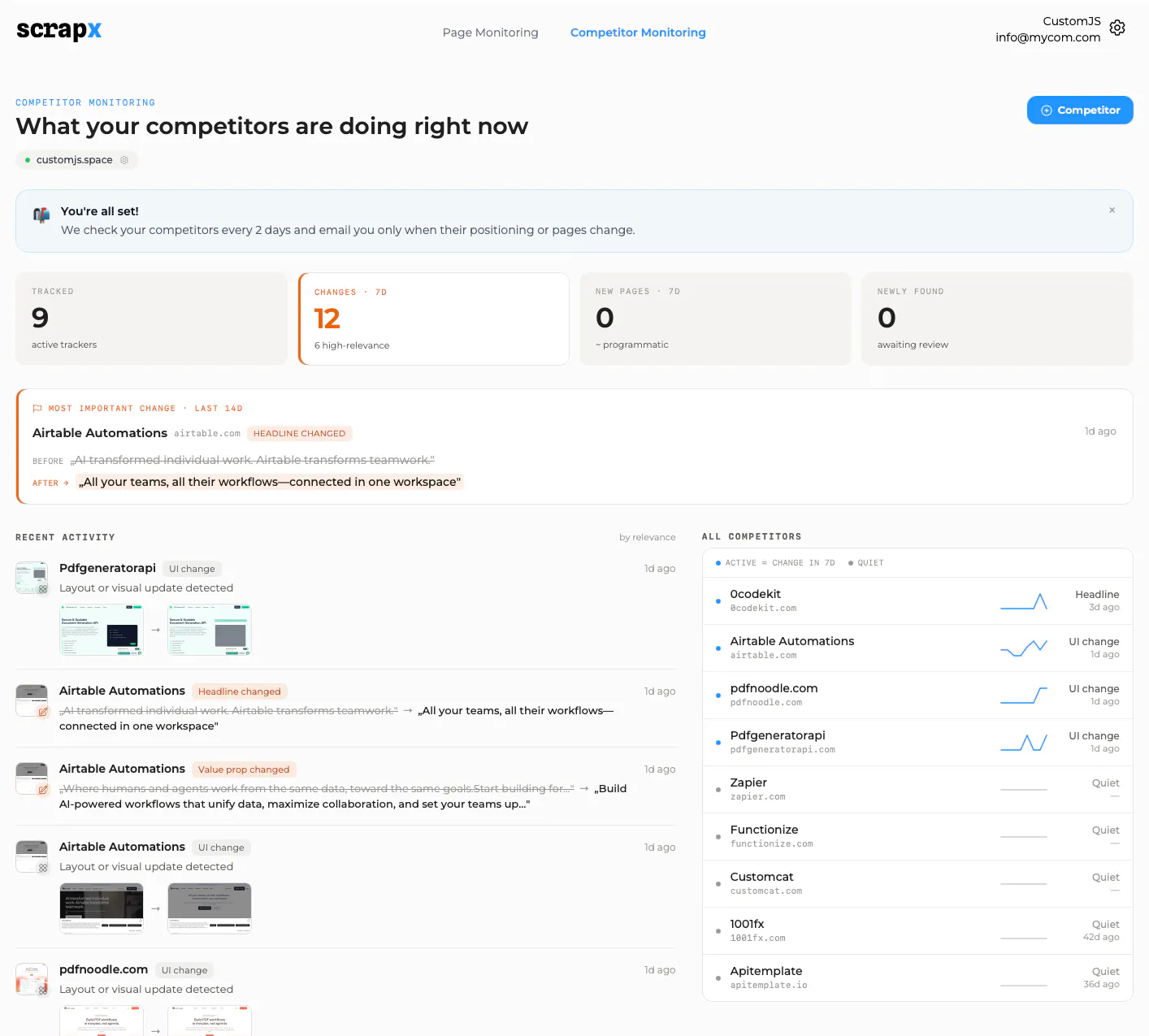Viewport: 1149px width, 1036px height.
Task: Open Pdfgeneratorapi row in All Competitors
Action: [x=917, y=743]
